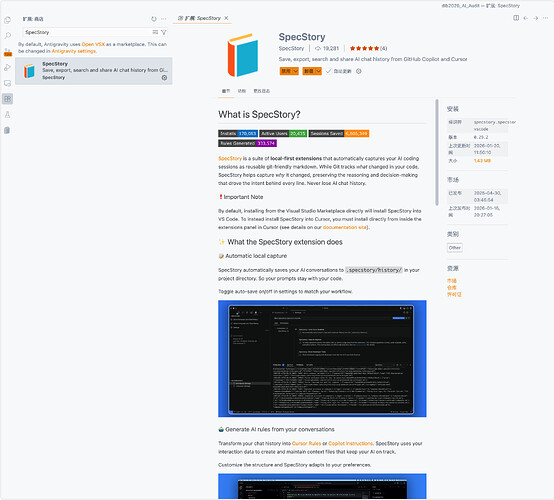Open the Testing flask view
Image resolution: width=554 pixels, height=500 pixels.
click(x=7, y=114)
